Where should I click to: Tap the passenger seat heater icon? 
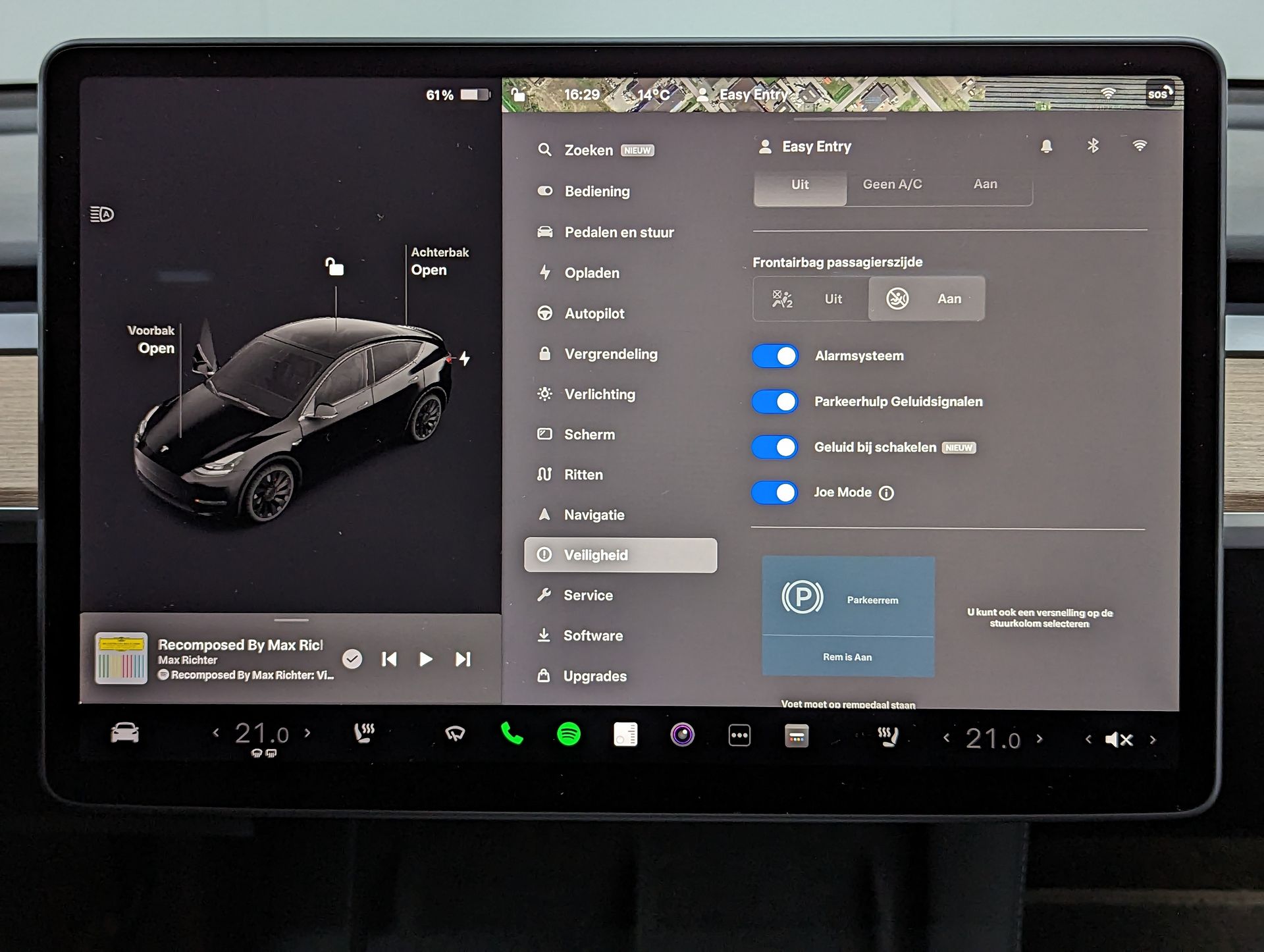pos(888,737)
